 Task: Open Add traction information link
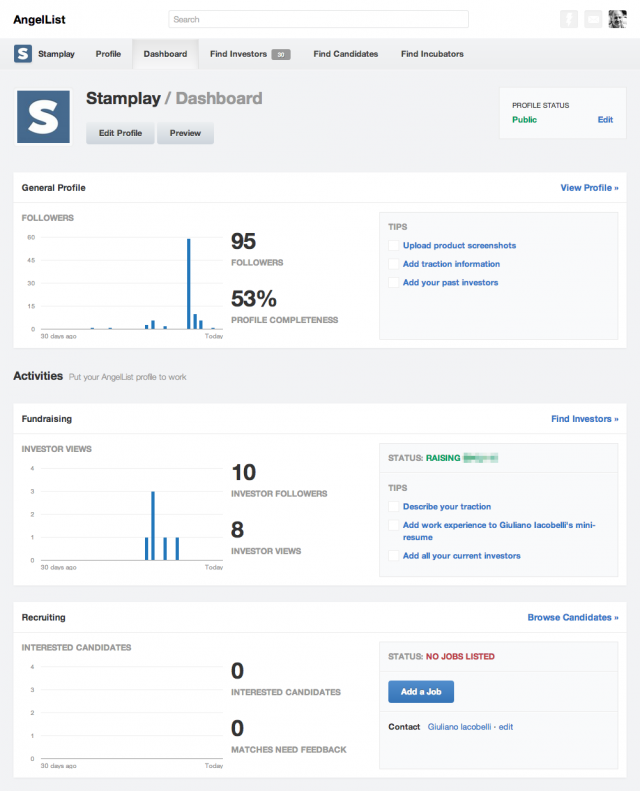click(x=451, y=264)
